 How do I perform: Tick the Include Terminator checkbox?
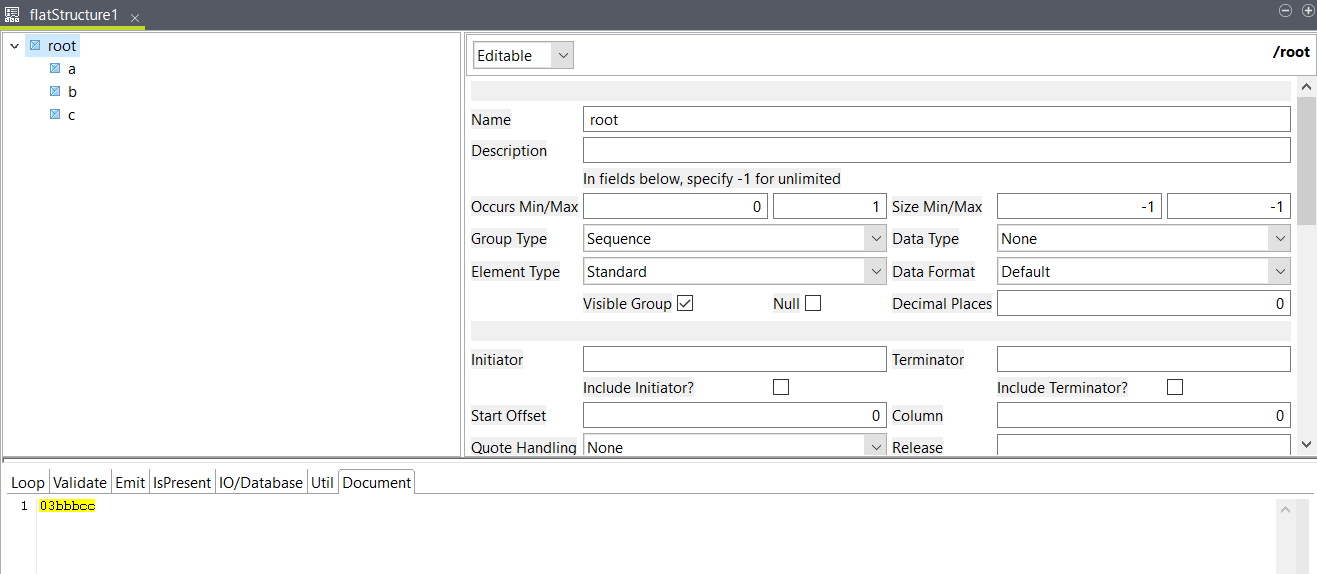(x=1175, y=387)
